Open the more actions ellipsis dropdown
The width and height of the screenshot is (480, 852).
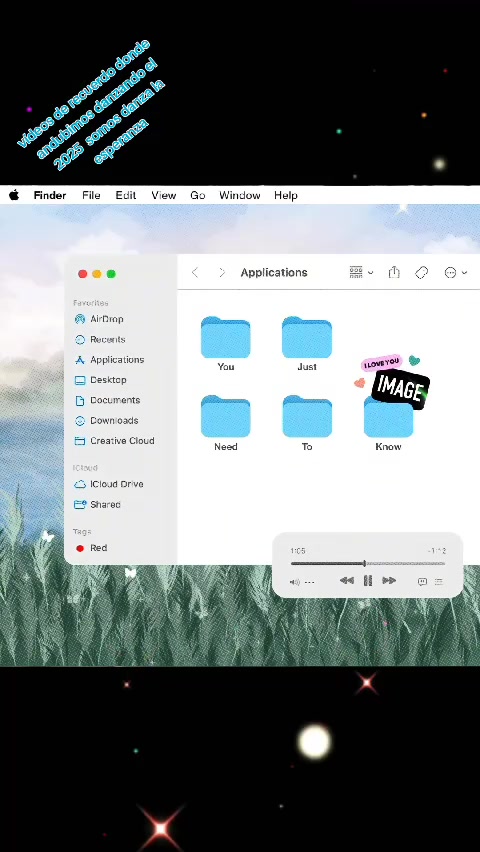456,272
